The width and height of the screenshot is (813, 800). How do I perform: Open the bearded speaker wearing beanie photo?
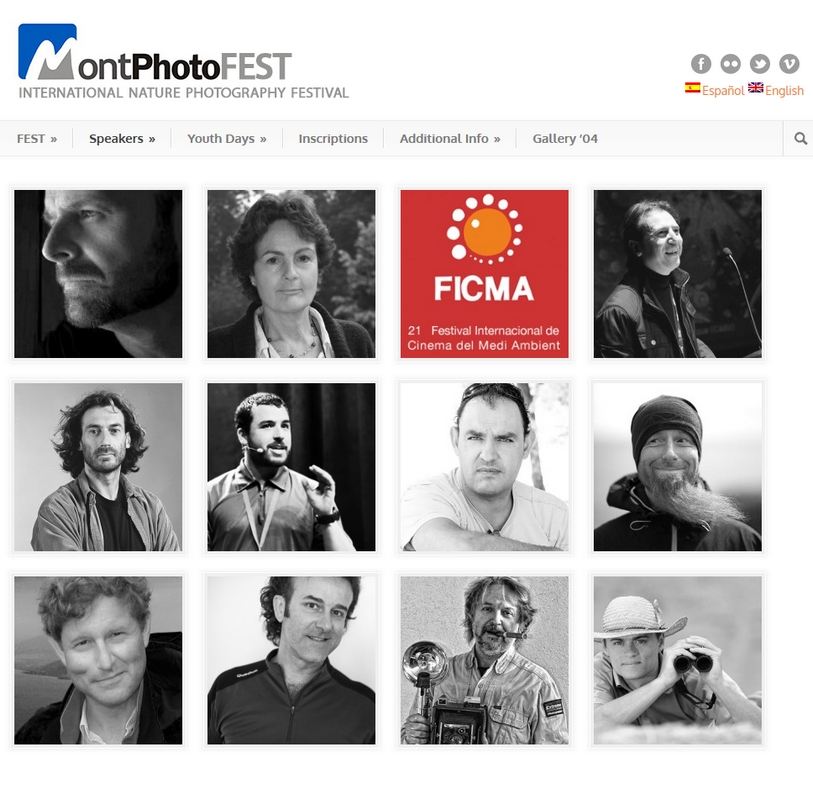coord(678,467)
